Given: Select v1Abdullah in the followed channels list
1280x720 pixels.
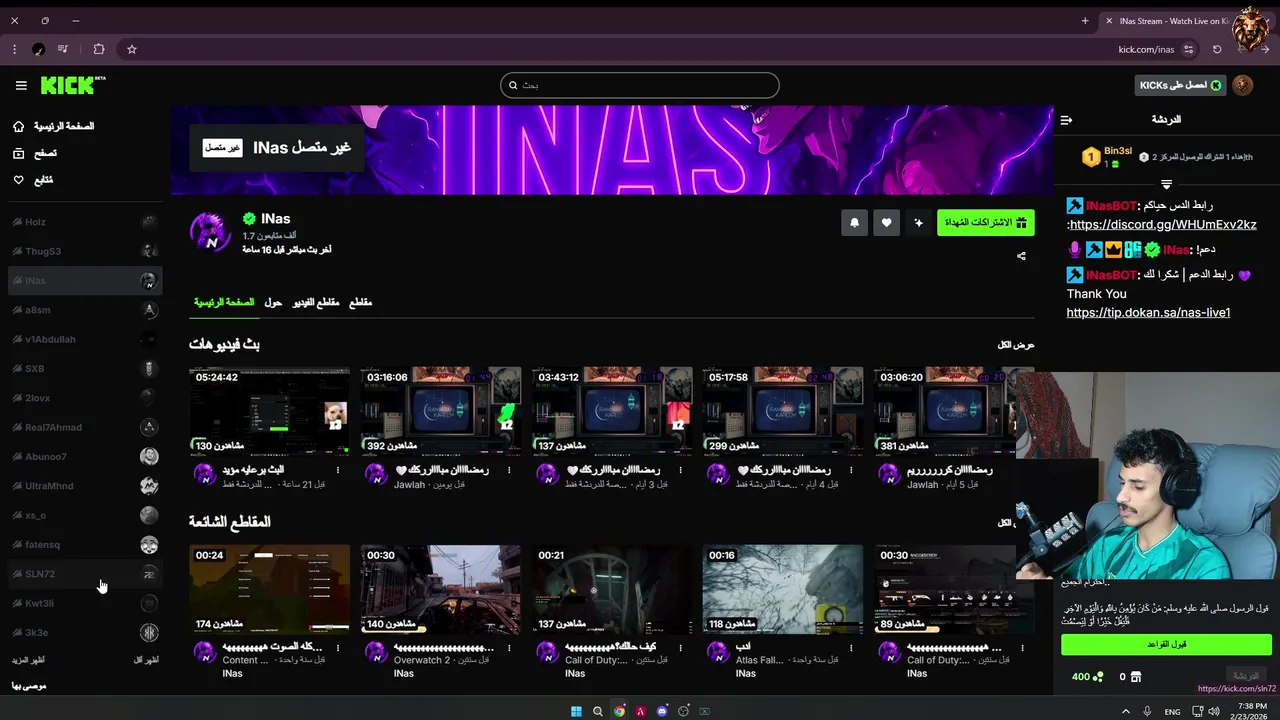Looking at the screenshot, I should [85, 339].
